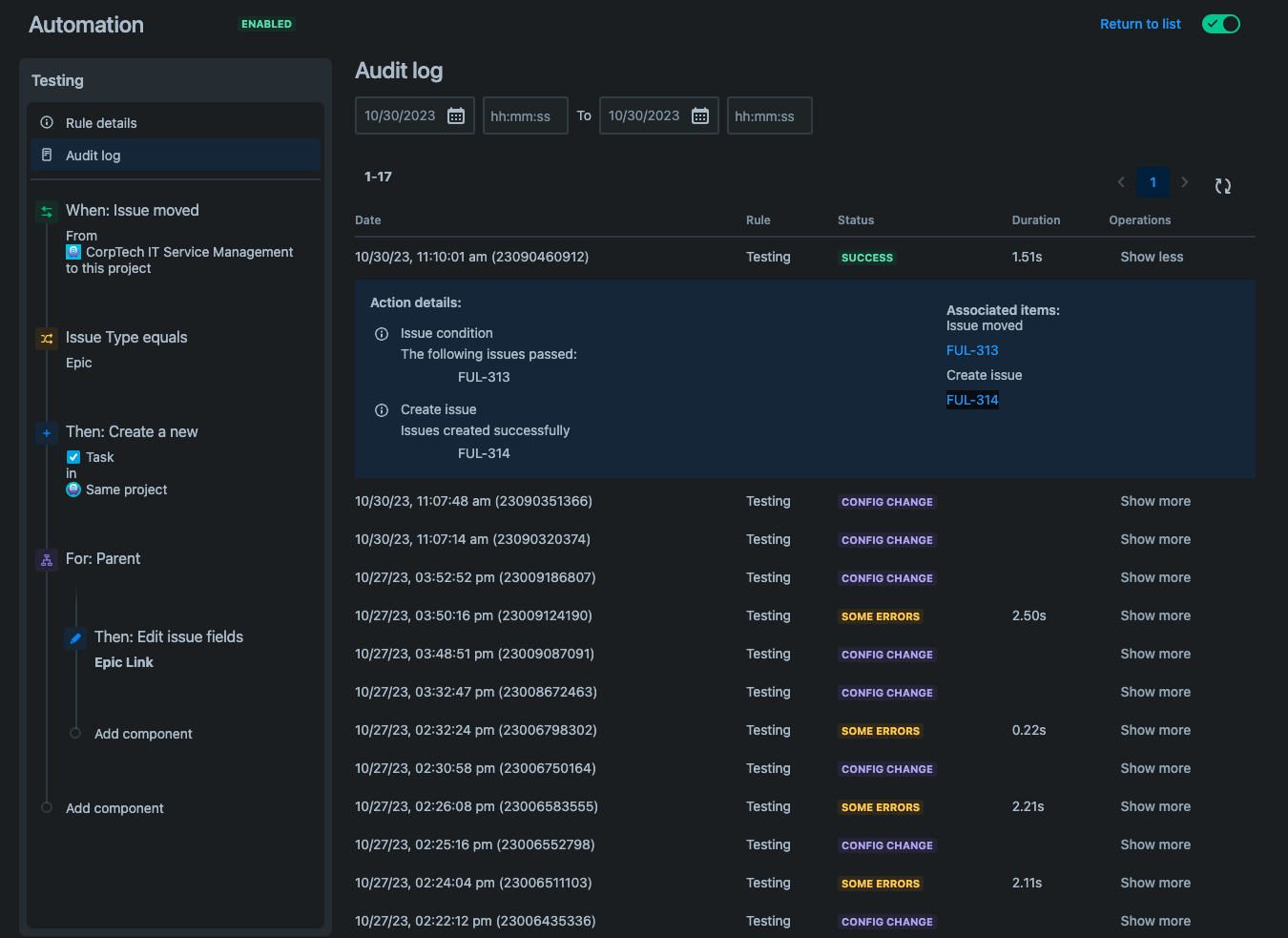Select Audit log in the sidebar
This screenshot has height=938, width=1288.
(93, 155)
